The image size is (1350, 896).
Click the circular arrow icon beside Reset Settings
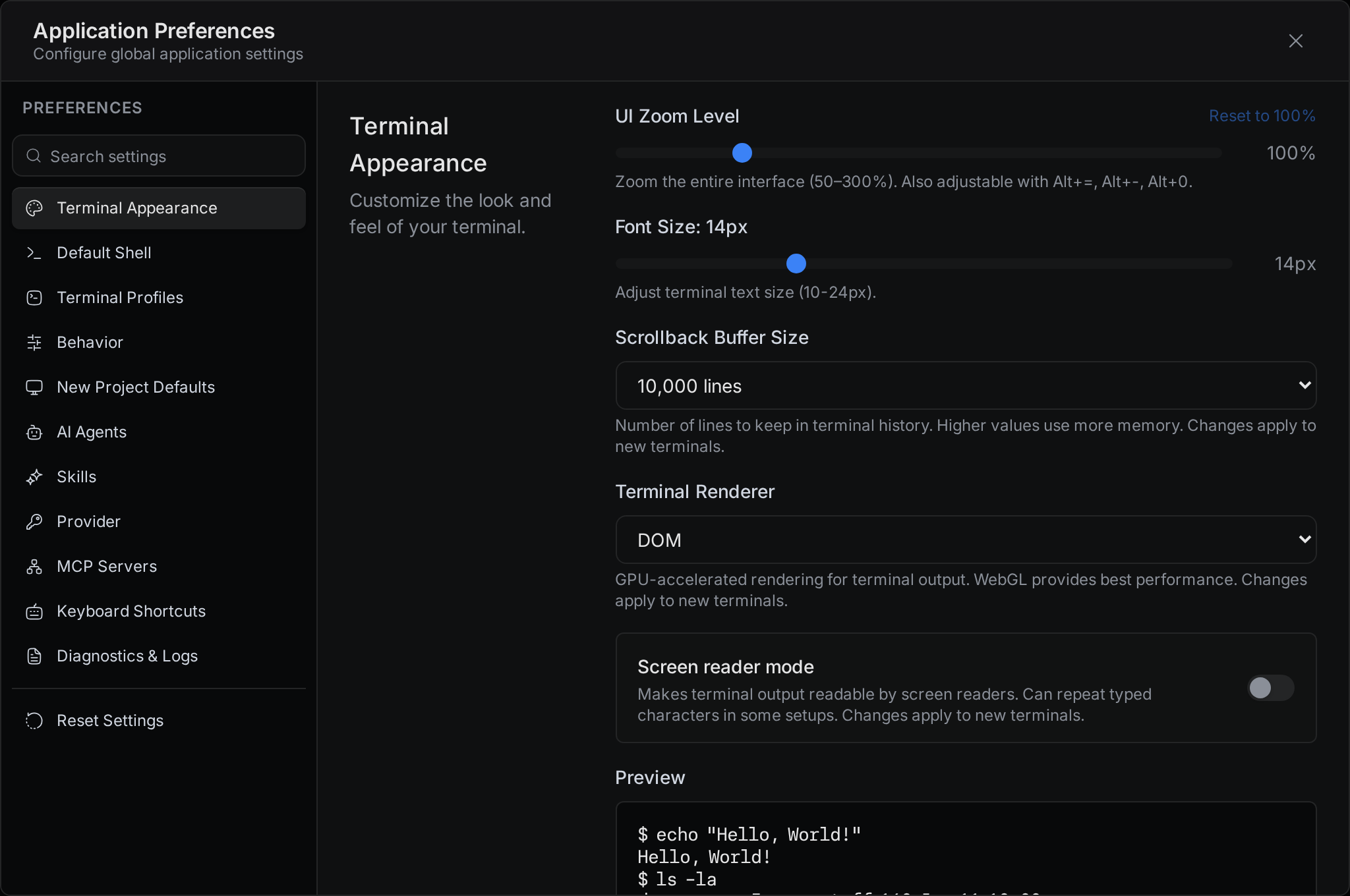pos(34,721)
